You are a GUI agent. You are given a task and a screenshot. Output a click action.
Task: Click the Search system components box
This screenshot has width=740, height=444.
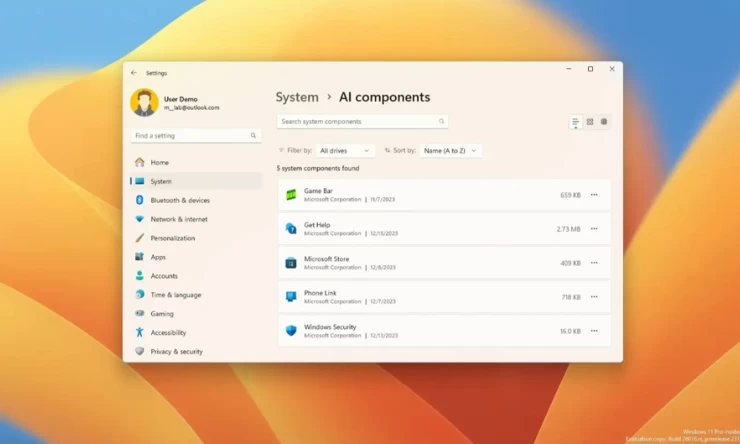[x=362, y=121]
